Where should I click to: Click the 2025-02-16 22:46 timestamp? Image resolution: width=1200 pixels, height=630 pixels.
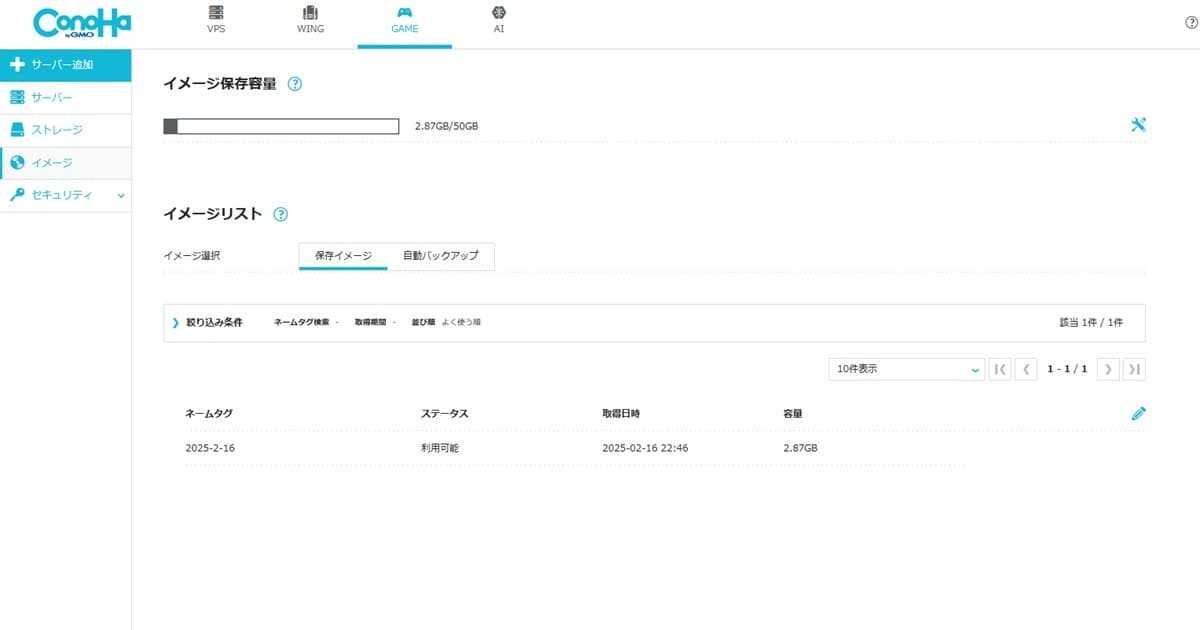645,448
